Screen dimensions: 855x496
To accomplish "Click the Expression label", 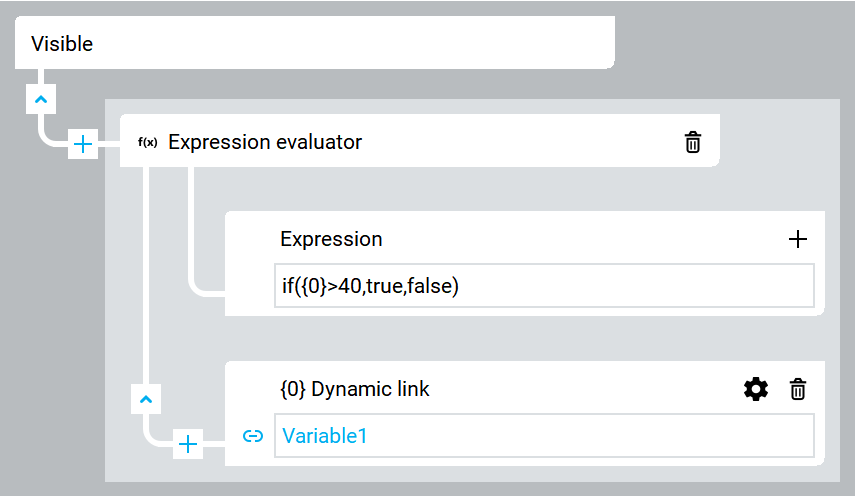I will [x=331, y=239].
